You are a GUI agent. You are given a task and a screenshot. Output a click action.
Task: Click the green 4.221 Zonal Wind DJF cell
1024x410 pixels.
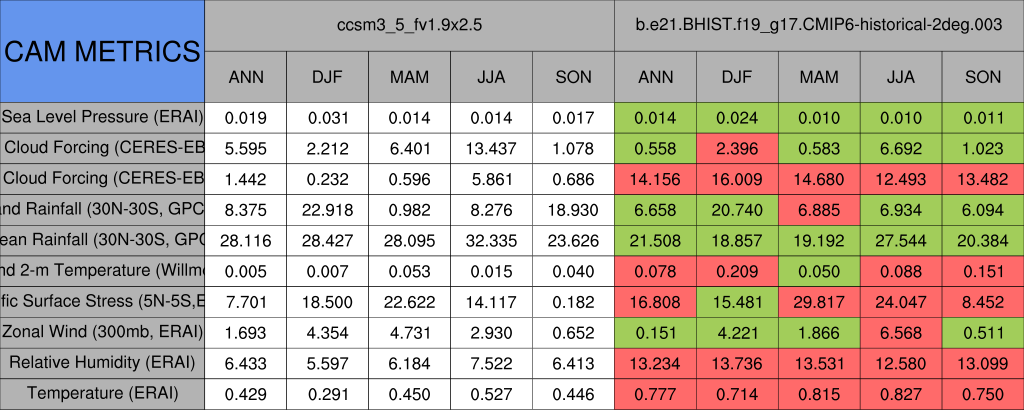pyautogui.click(x=738, y=331)
